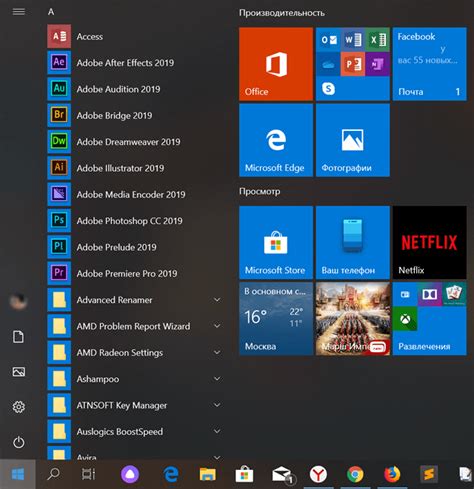Open OneNote from the tile group
This screenshot has height=489, width=474.
(x=377, y=64)
